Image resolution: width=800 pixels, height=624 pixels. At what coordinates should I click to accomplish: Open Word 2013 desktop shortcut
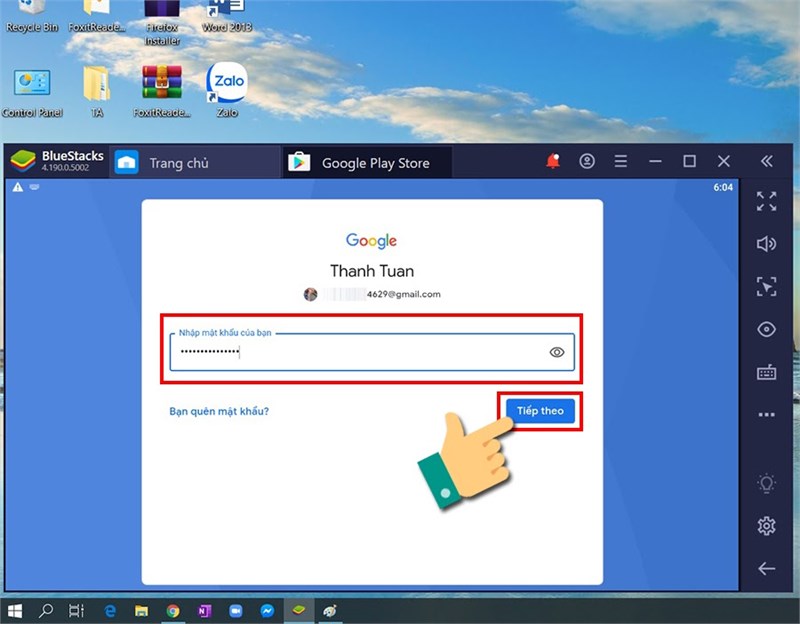coord(227,15)
